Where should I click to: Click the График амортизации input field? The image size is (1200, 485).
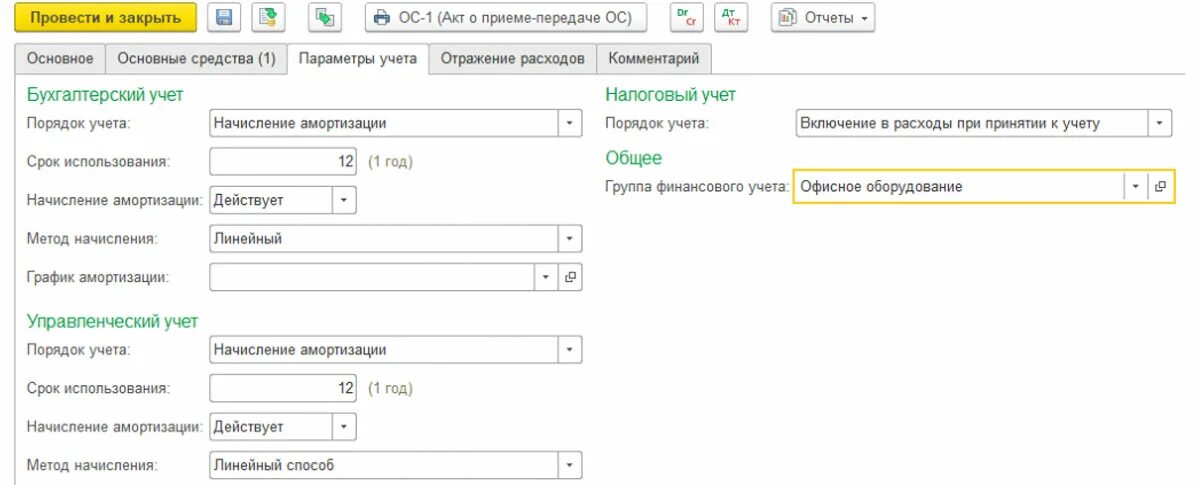point(372,277)
